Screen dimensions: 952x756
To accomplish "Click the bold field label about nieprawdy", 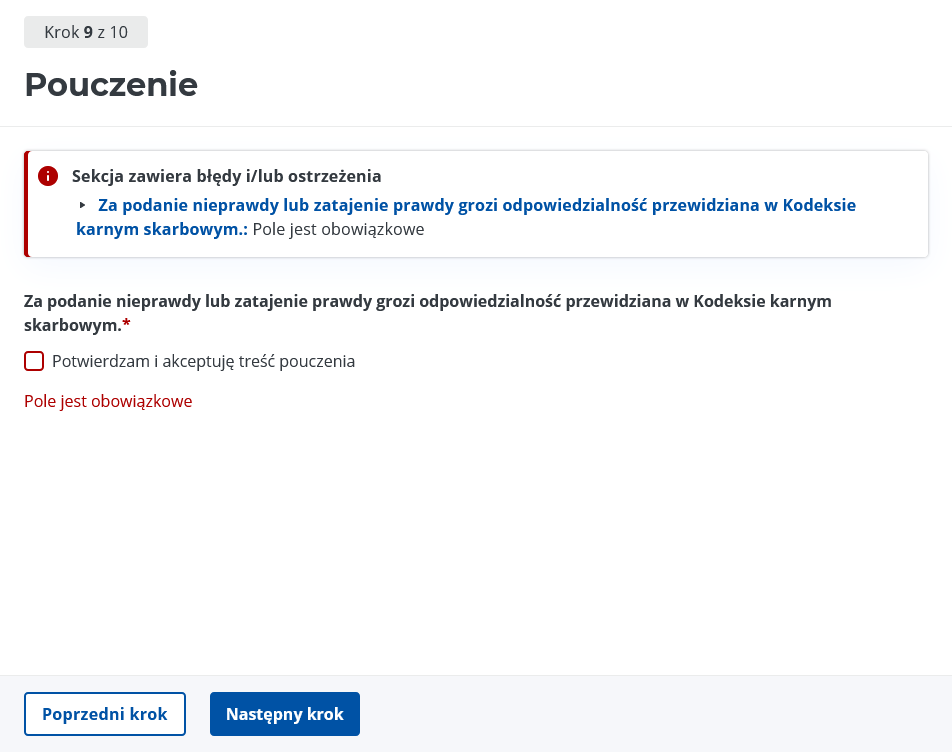I will (427, 313).
